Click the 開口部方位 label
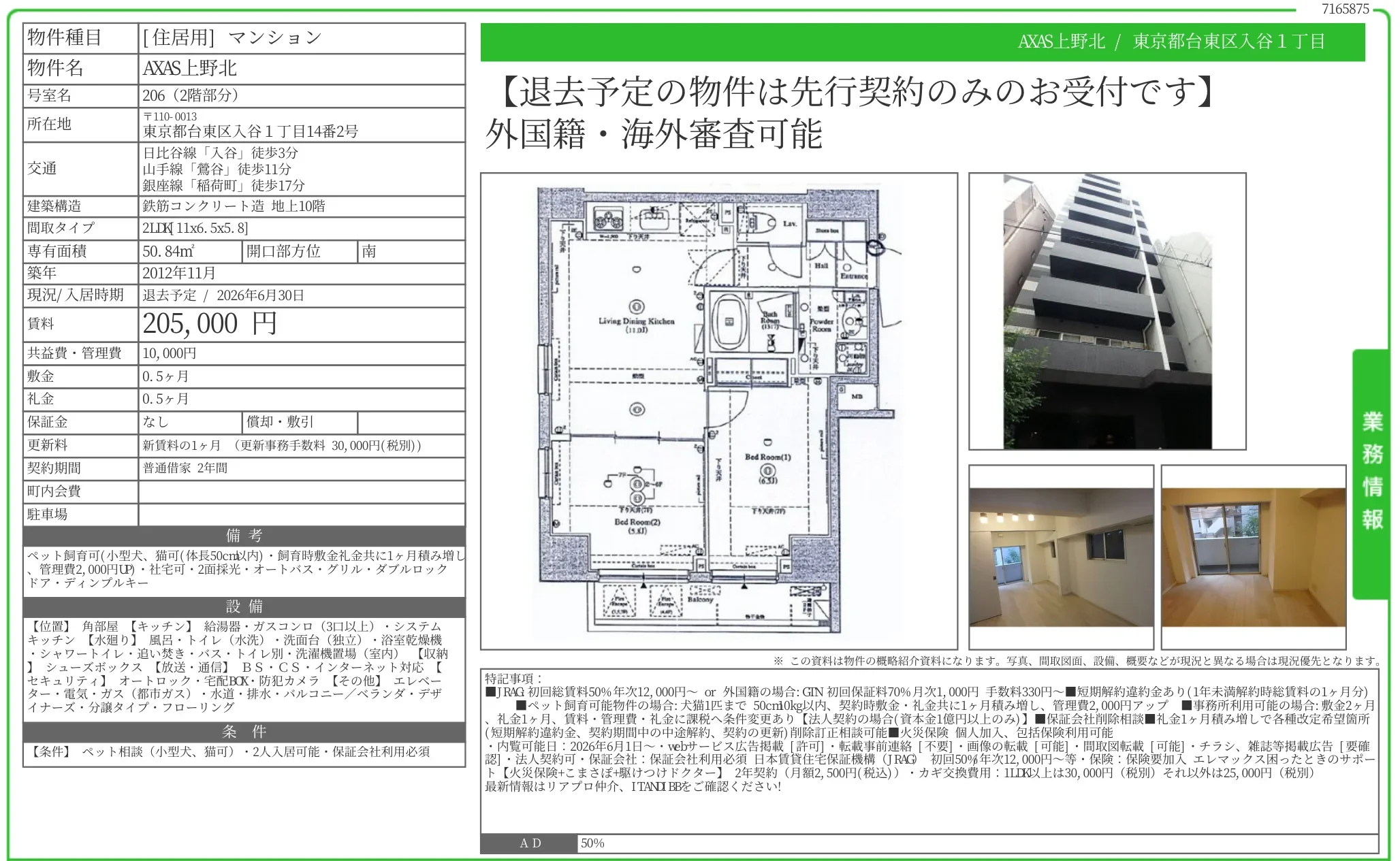The image size is (1400, 861). tap(283, 251)
